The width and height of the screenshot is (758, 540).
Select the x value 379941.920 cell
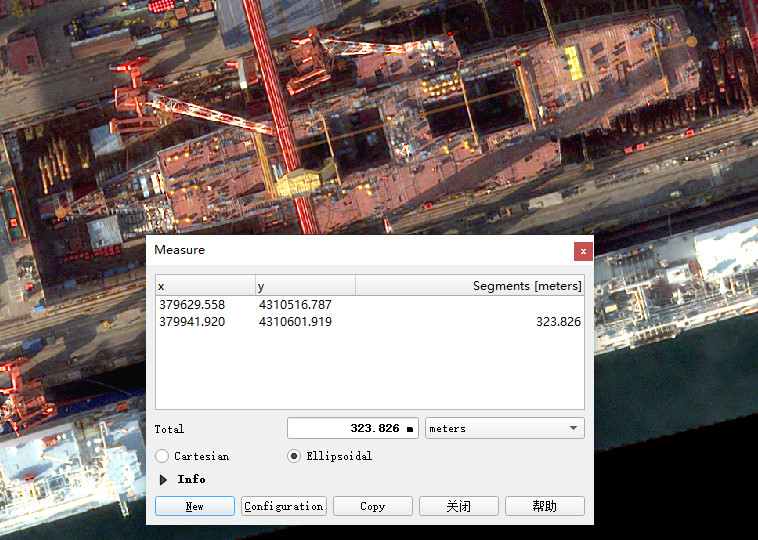click(x=192, y=321)
